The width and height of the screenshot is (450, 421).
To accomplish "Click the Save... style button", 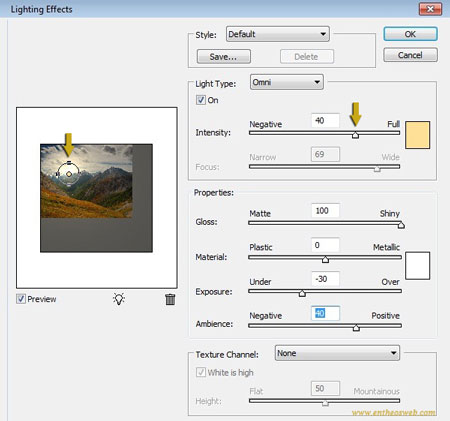I will [x=224, y=57].
